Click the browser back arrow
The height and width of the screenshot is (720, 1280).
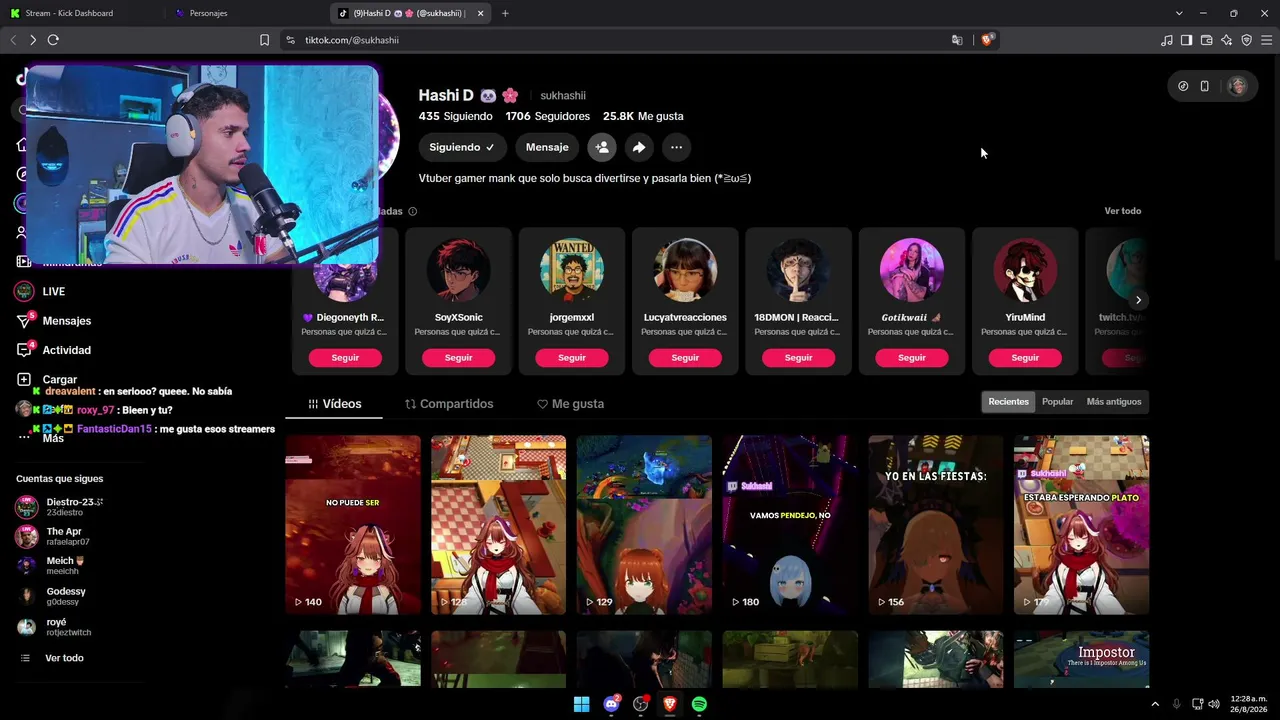point(13,40)
